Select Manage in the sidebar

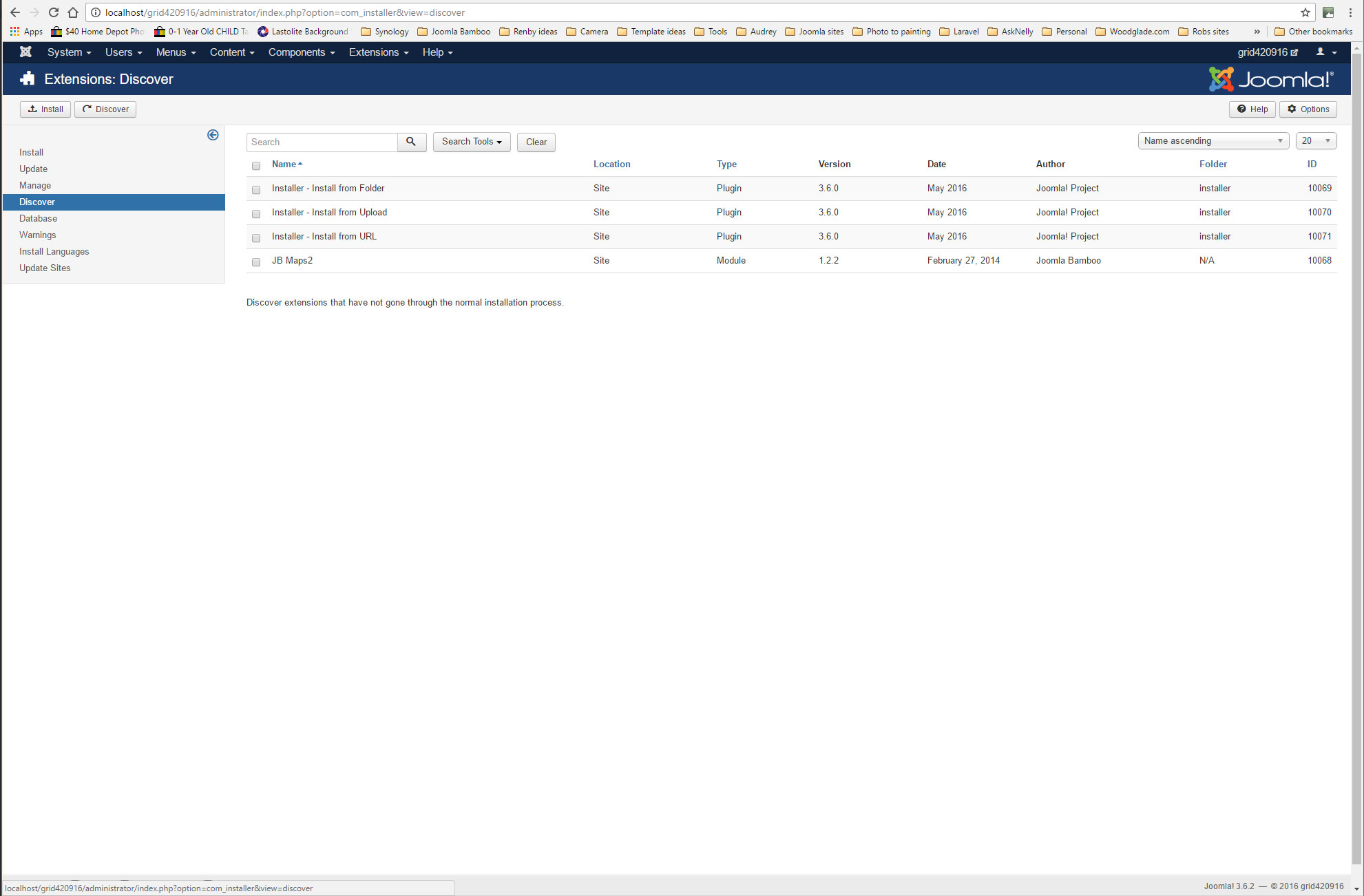[x=35, y=185]
